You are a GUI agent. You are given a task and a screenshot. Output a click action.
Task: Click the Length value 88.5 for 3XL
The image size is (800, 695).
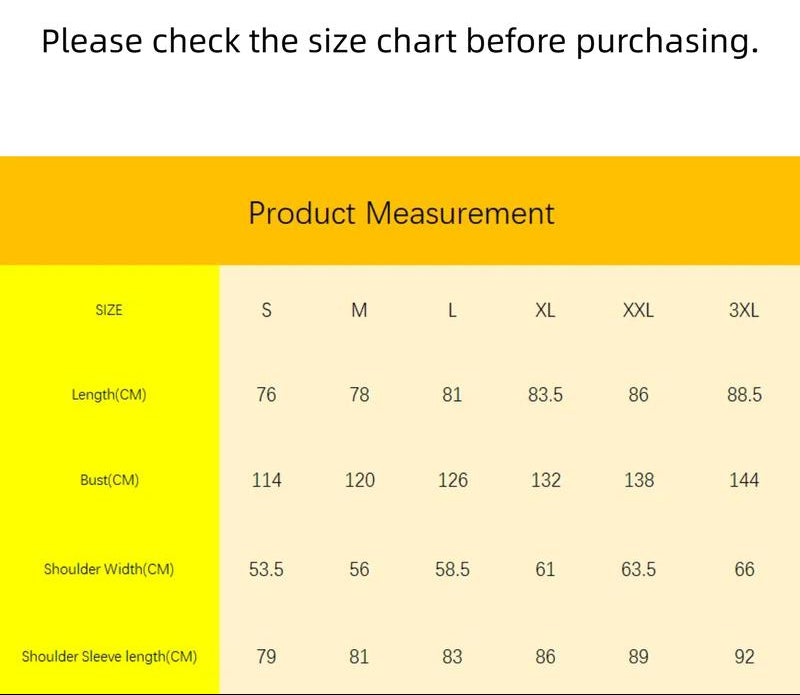pos(744,395)
